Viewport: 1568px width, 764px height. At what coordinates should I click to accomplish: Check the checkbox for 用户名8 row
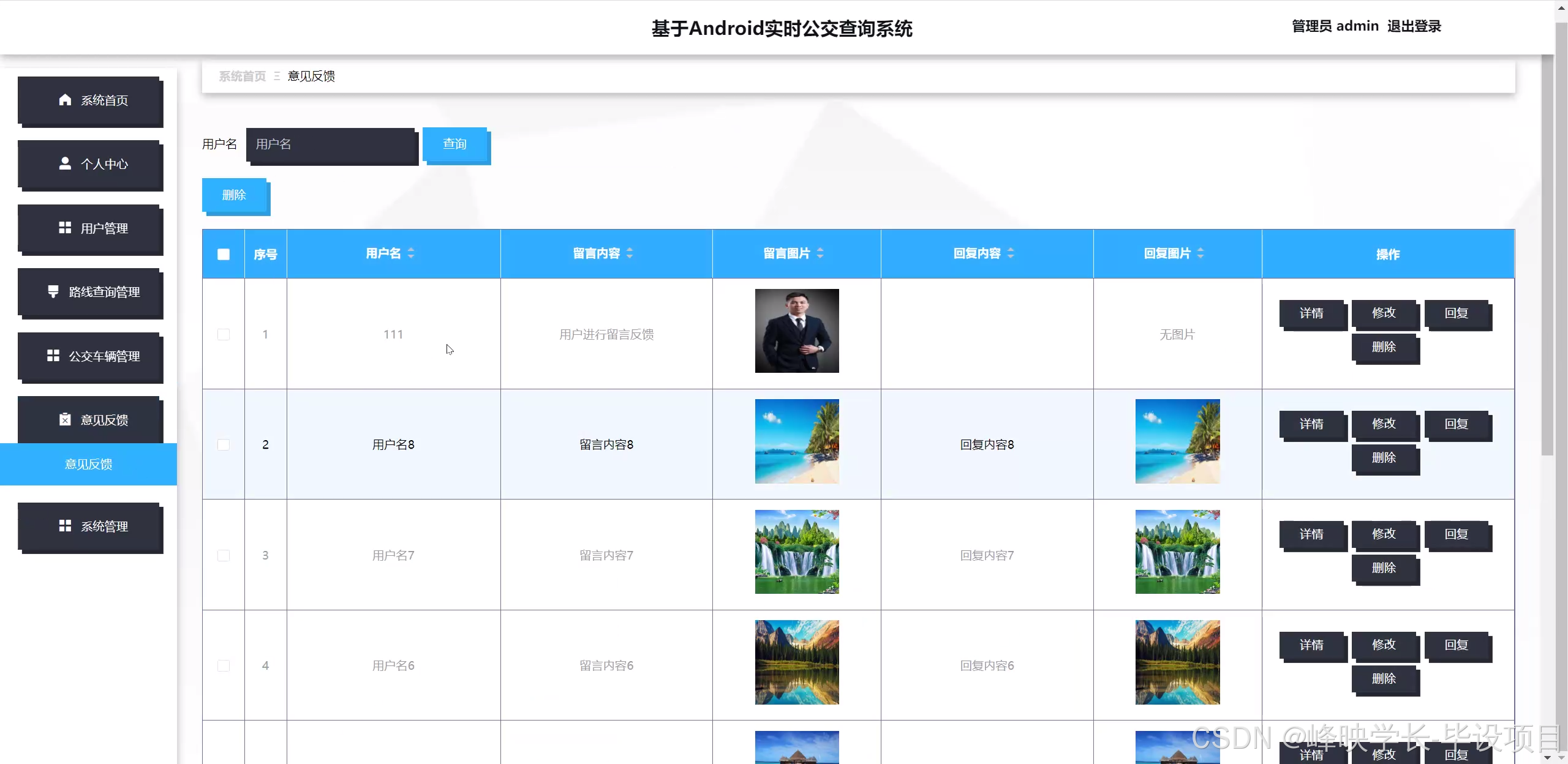coord(224,445)
